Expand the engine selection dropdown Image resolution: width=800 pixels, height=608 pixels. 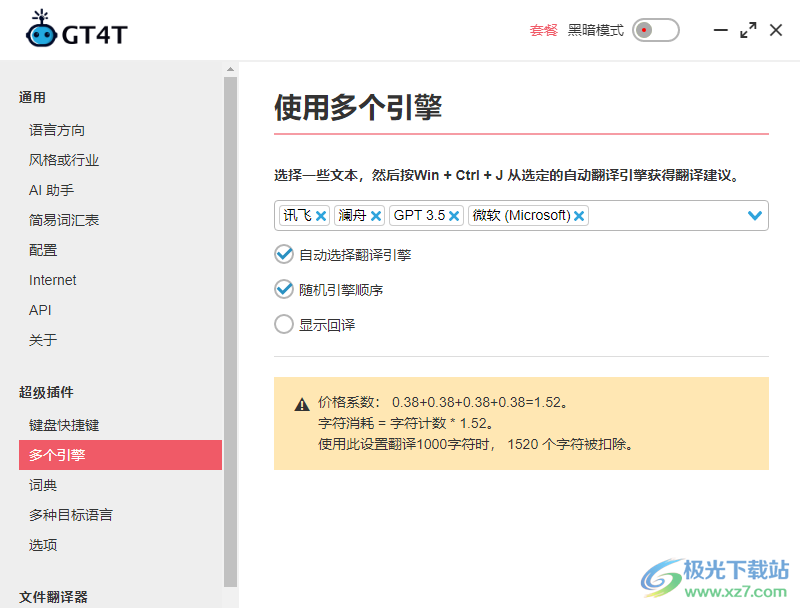[x=755, y=215]
